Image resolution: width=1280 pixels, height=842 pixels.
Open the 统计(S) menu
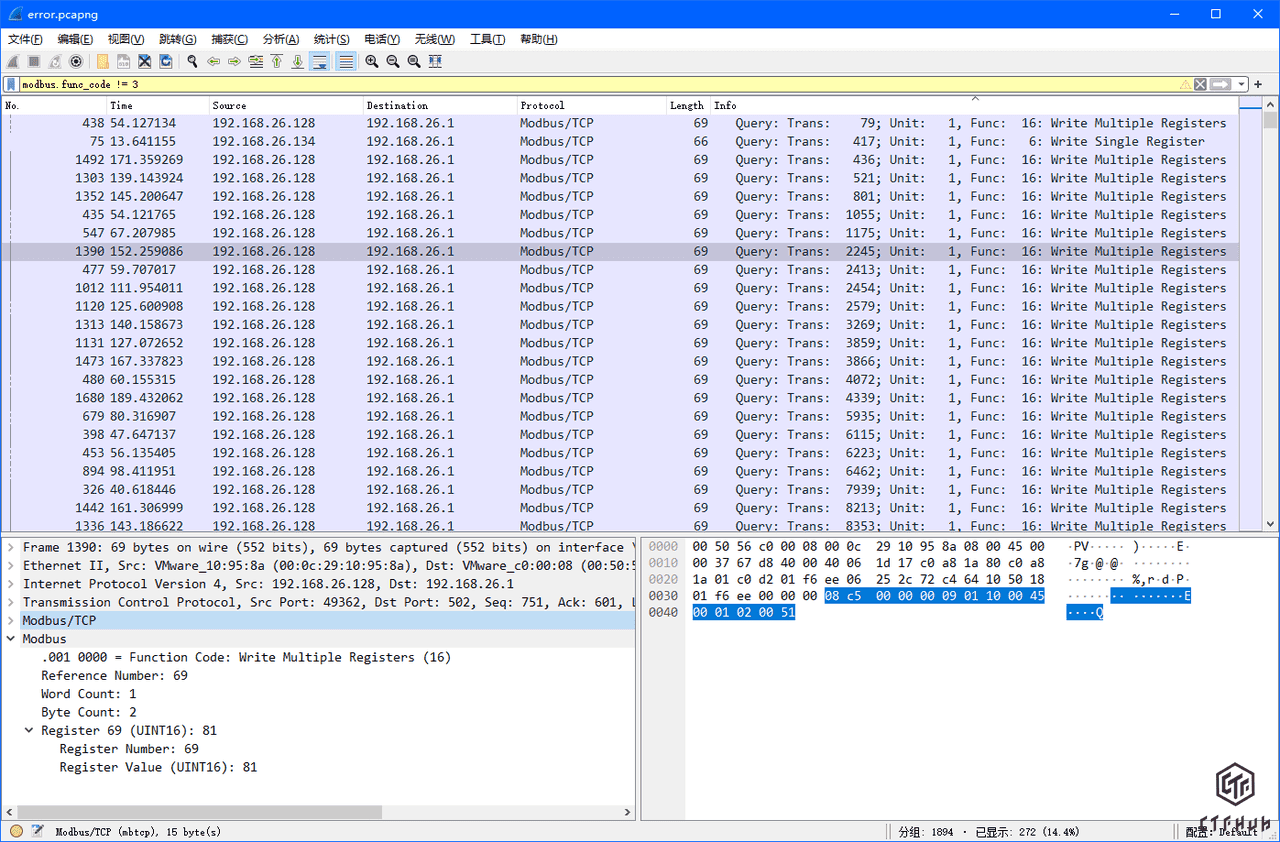pyautogui.click(x=331, y=39)
